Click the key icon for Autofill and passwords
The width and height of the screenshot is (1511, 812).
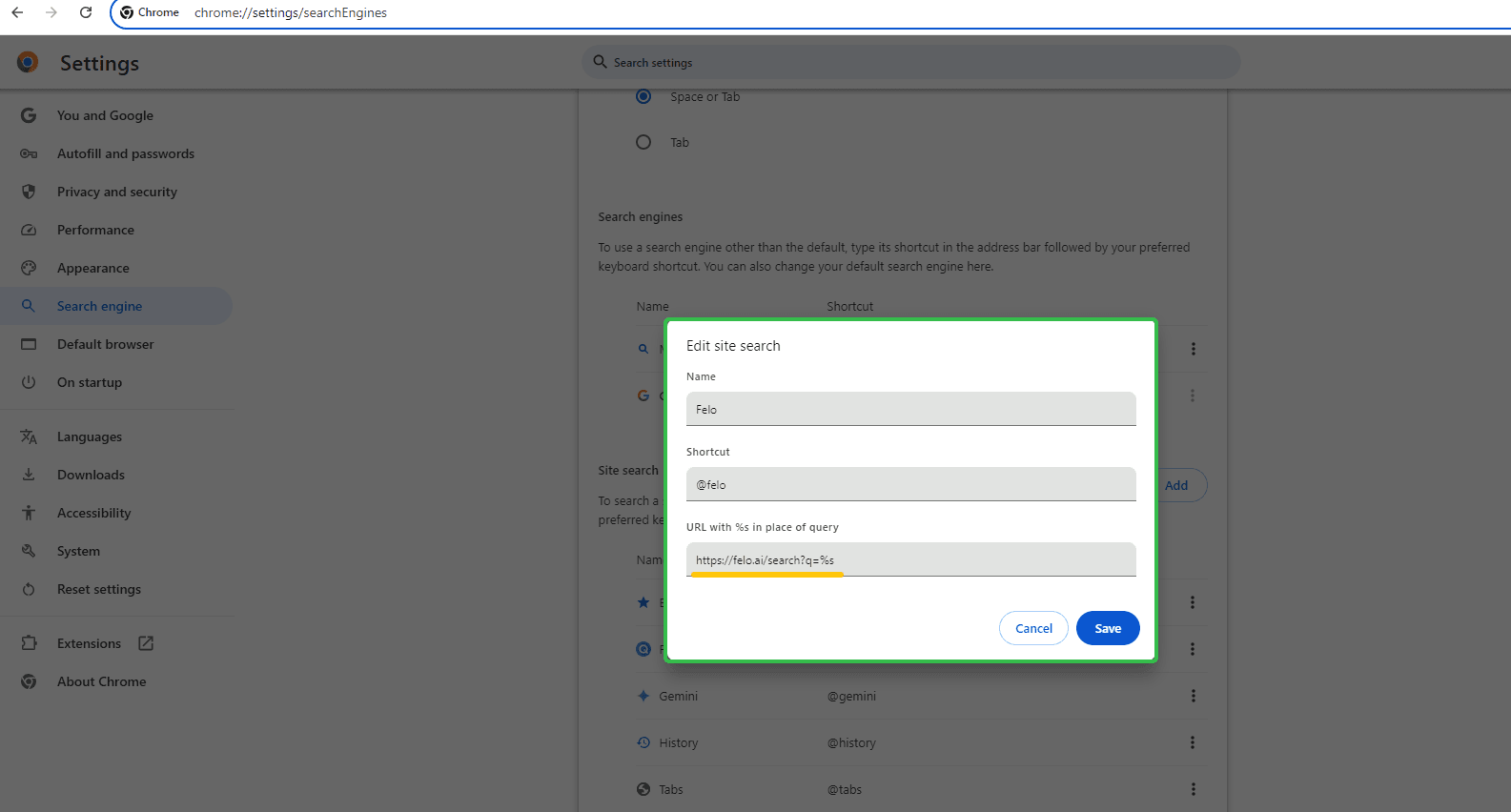29,153
